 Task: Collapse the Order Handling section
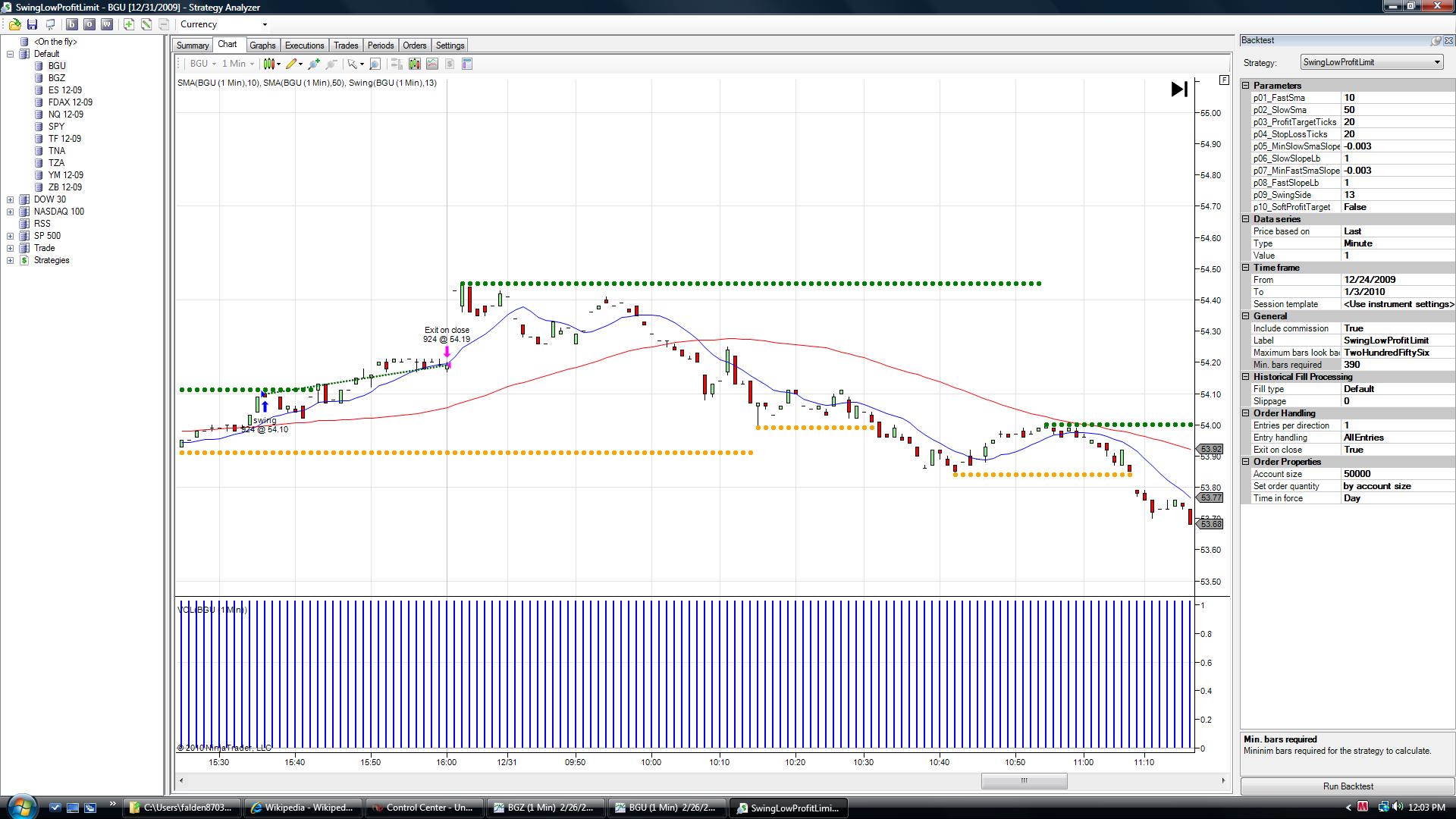tap(1246, 413)
